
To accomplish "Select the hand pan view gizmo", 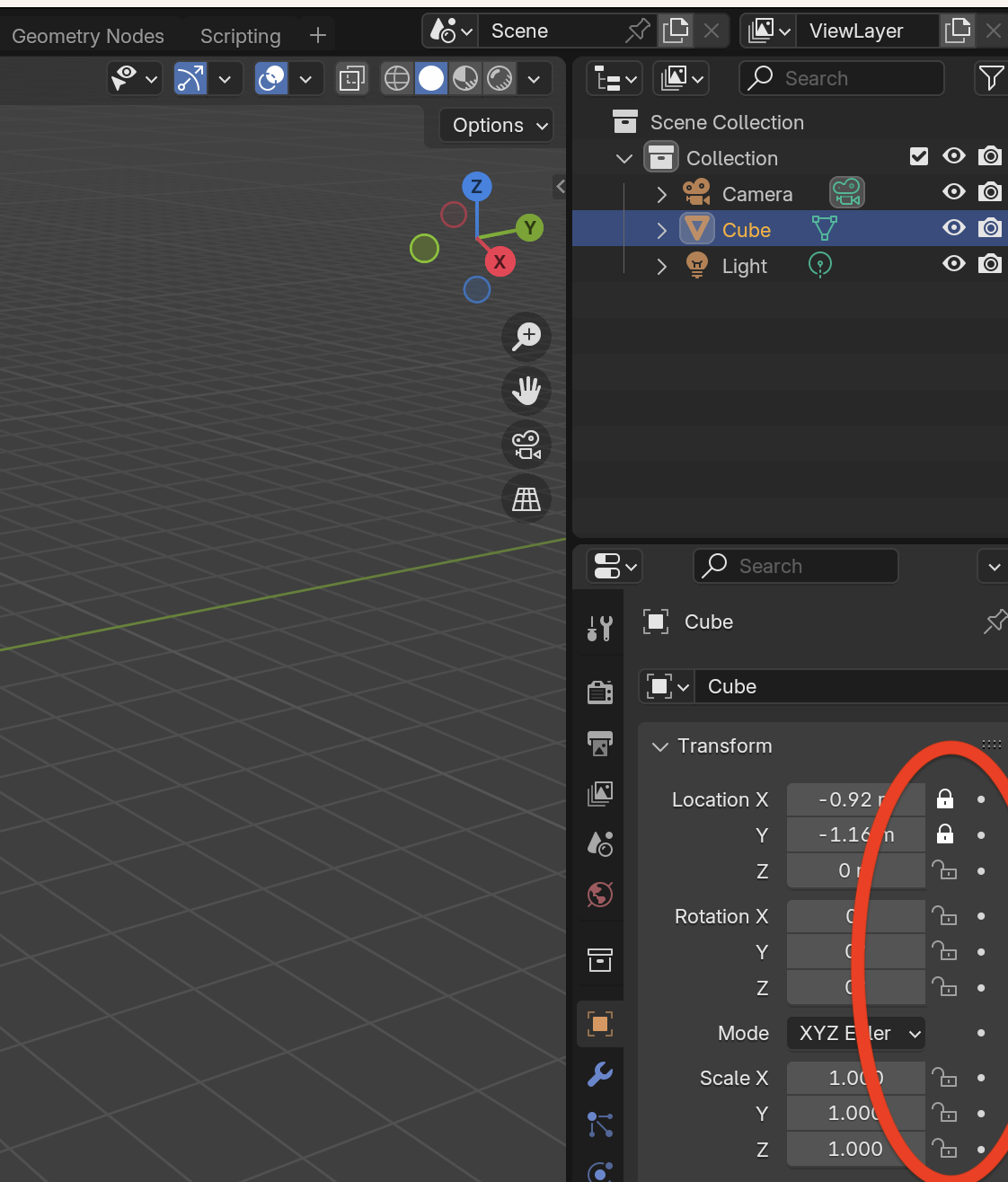I will (526, 390).
